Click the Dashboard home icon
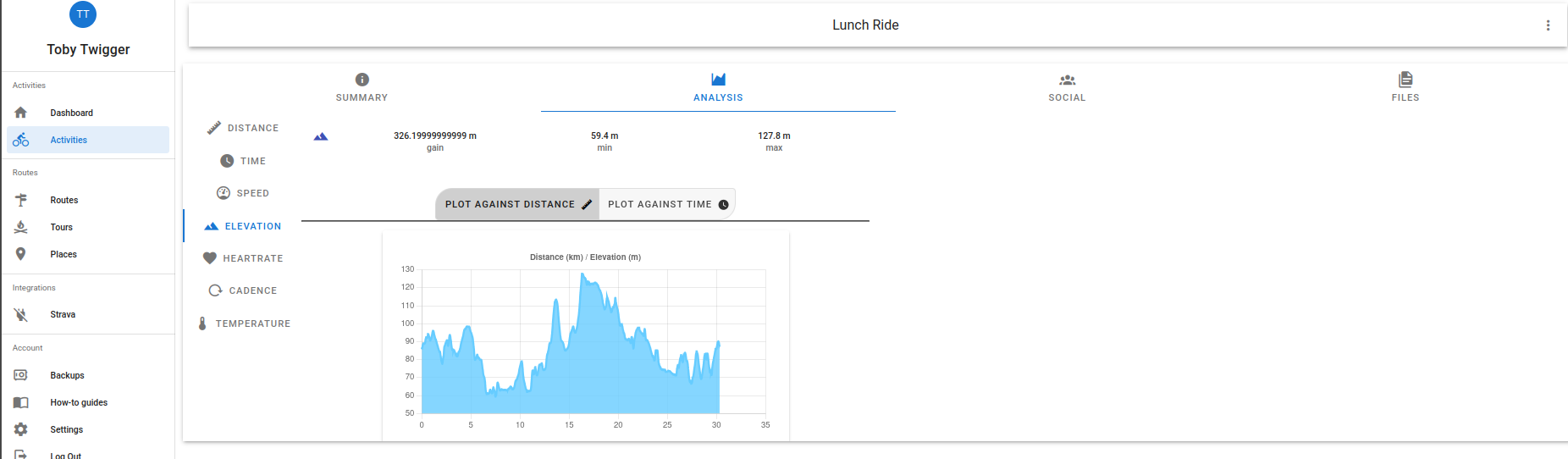Viewport: 1568px width, 459px height. point(21,113)
